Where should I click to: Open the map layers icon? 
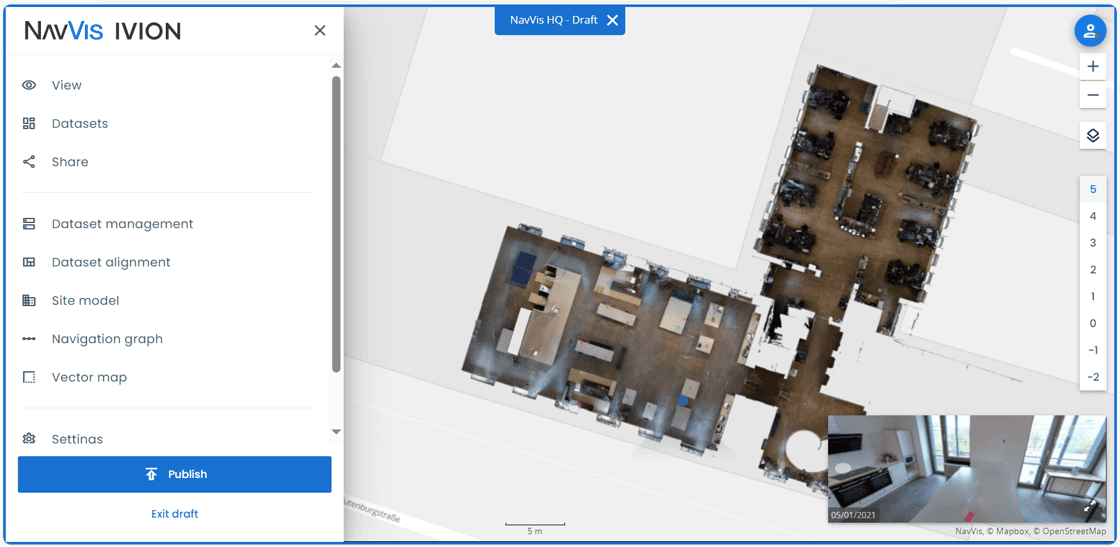pyautogui.click(x=1093, y=135)
